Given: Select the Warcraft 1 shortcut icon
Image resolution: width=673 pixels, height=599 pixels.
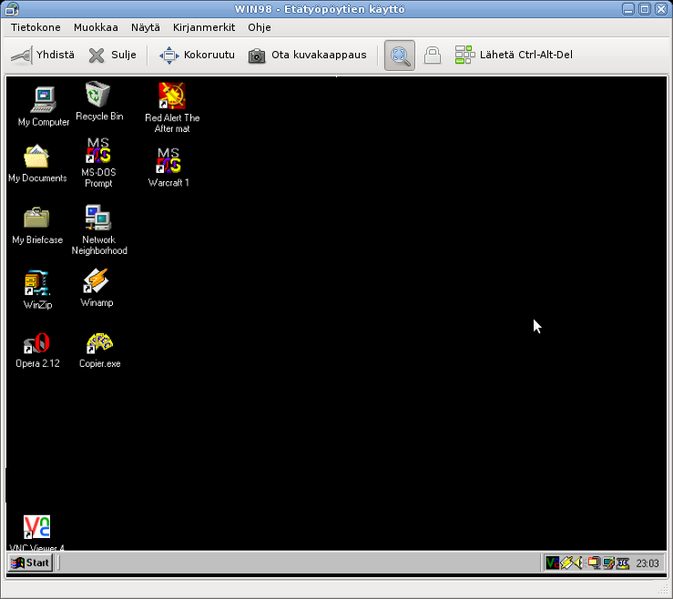Looking at the screenshot, I should point(168,161).
